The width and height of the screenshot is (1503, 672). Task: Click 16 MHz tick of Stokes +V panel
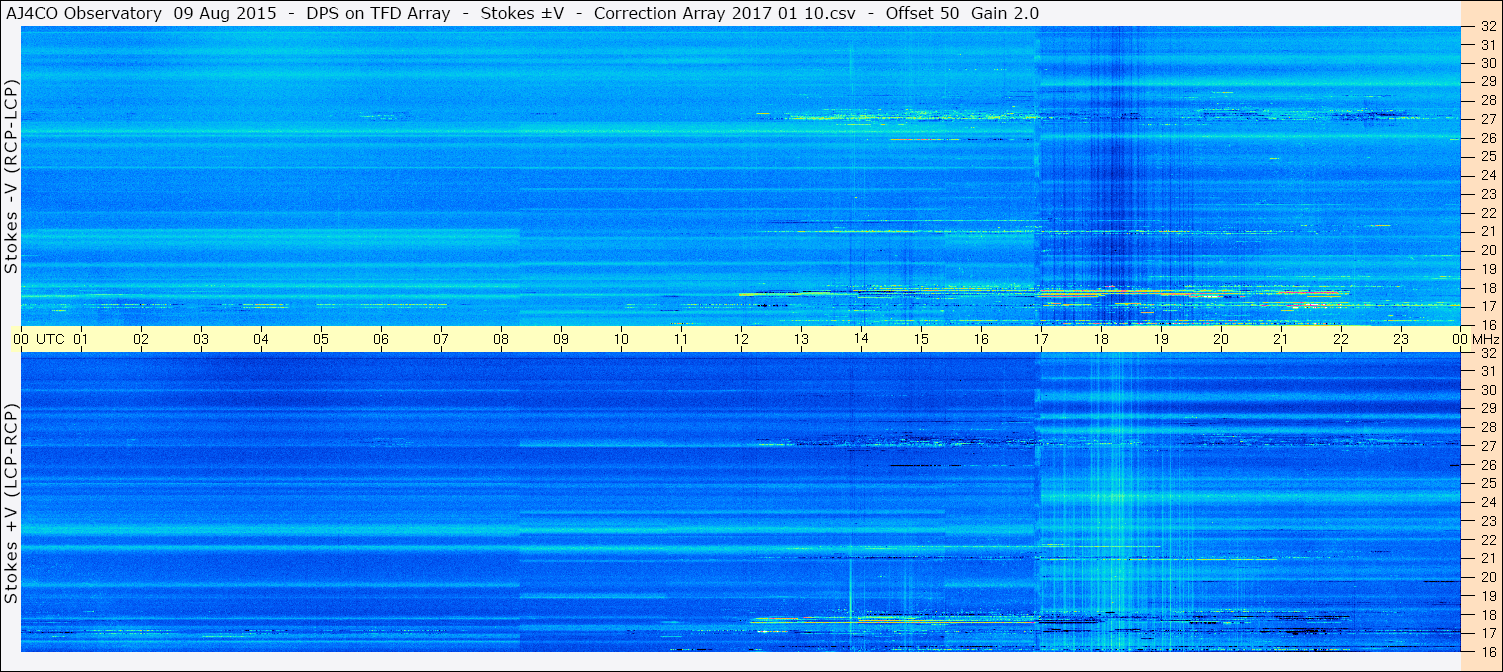pyautogui.click(x=1487, y=651)
